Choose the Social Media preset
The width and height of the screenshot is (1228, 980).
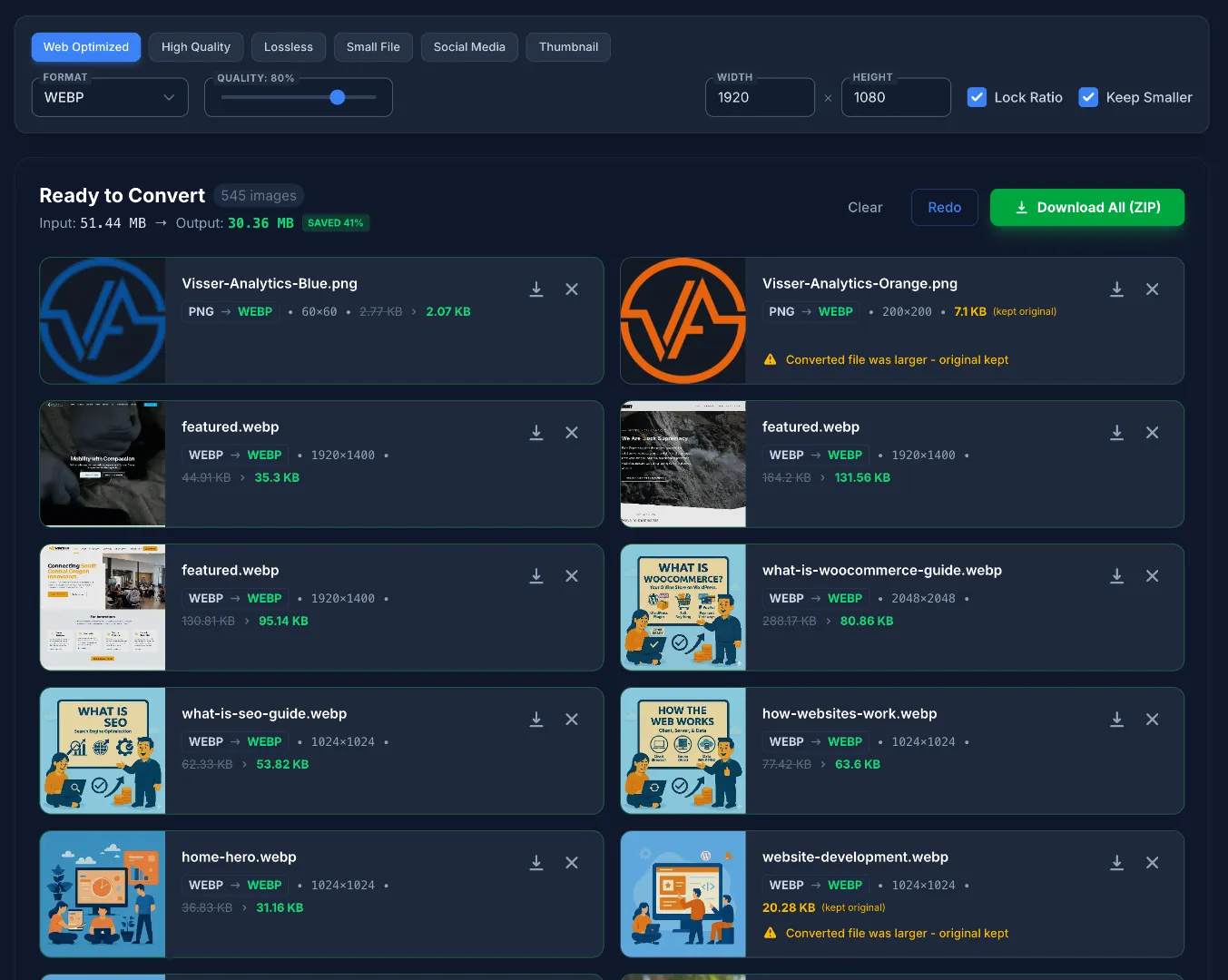(469, 47)
